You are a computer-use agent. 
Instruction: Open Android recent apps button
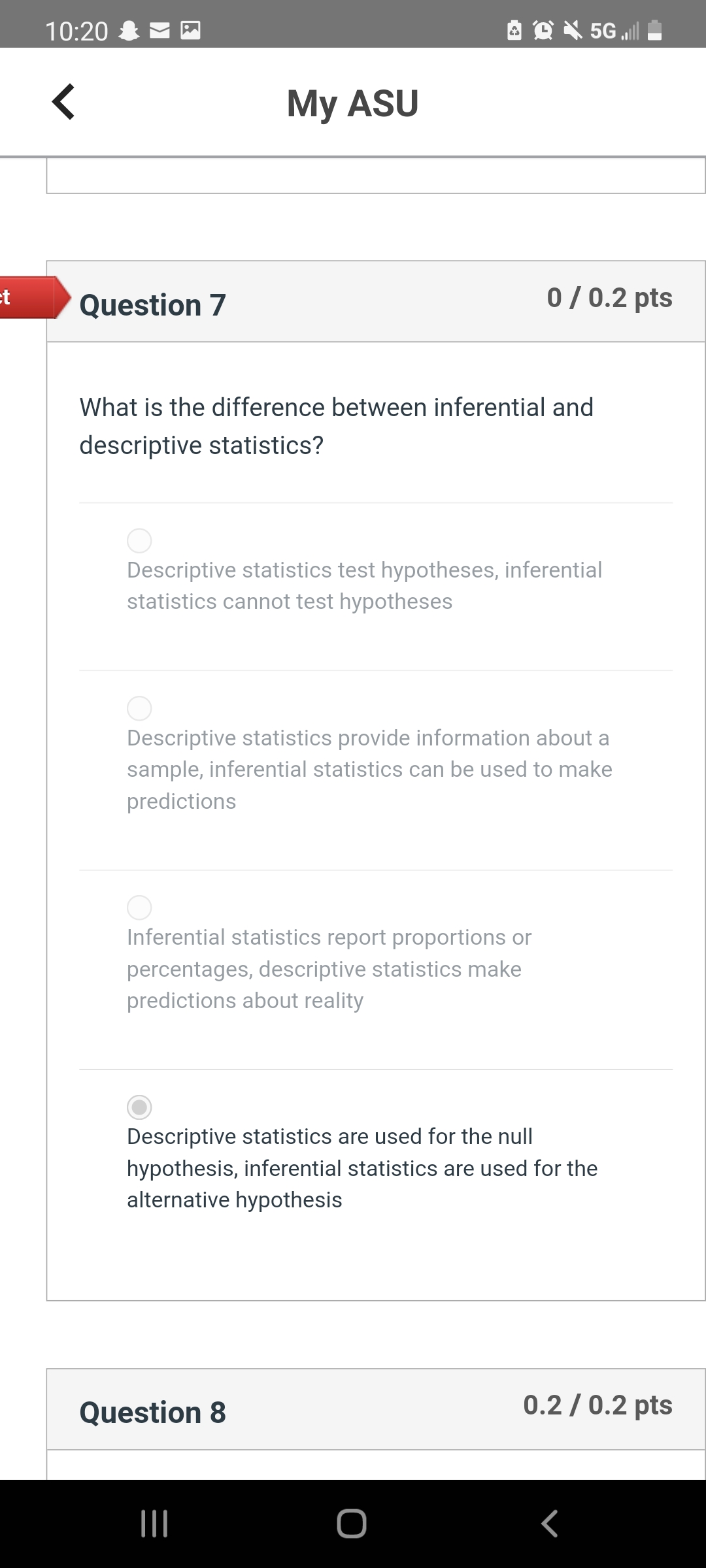point(155,1523)
